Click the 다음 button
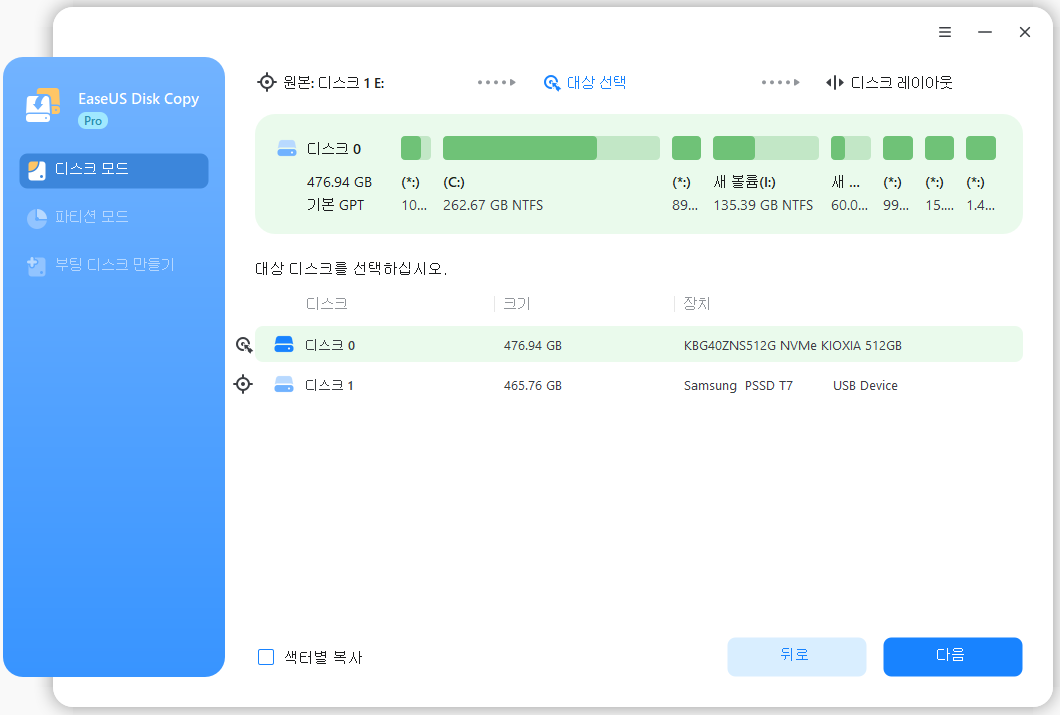 click(x=952, y=656)
